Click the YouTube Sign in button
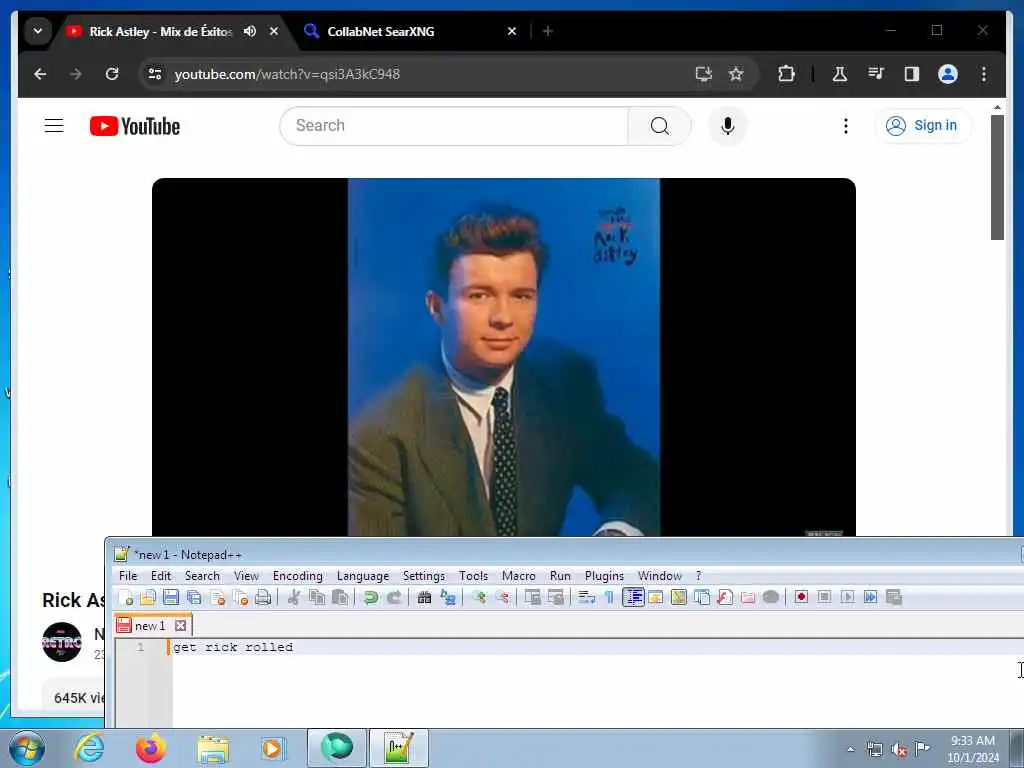This screenshot has height=768, width=1024. pos(923,125)
